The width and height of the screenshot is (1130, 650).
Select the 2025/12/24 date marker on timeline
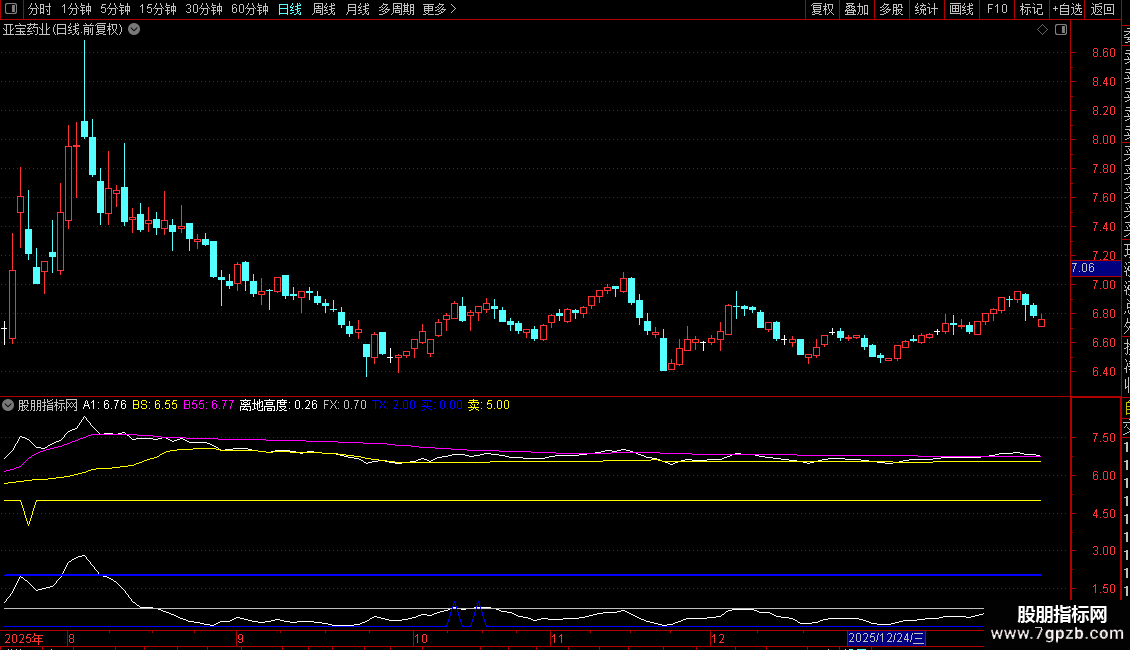[x=886, y=638]
